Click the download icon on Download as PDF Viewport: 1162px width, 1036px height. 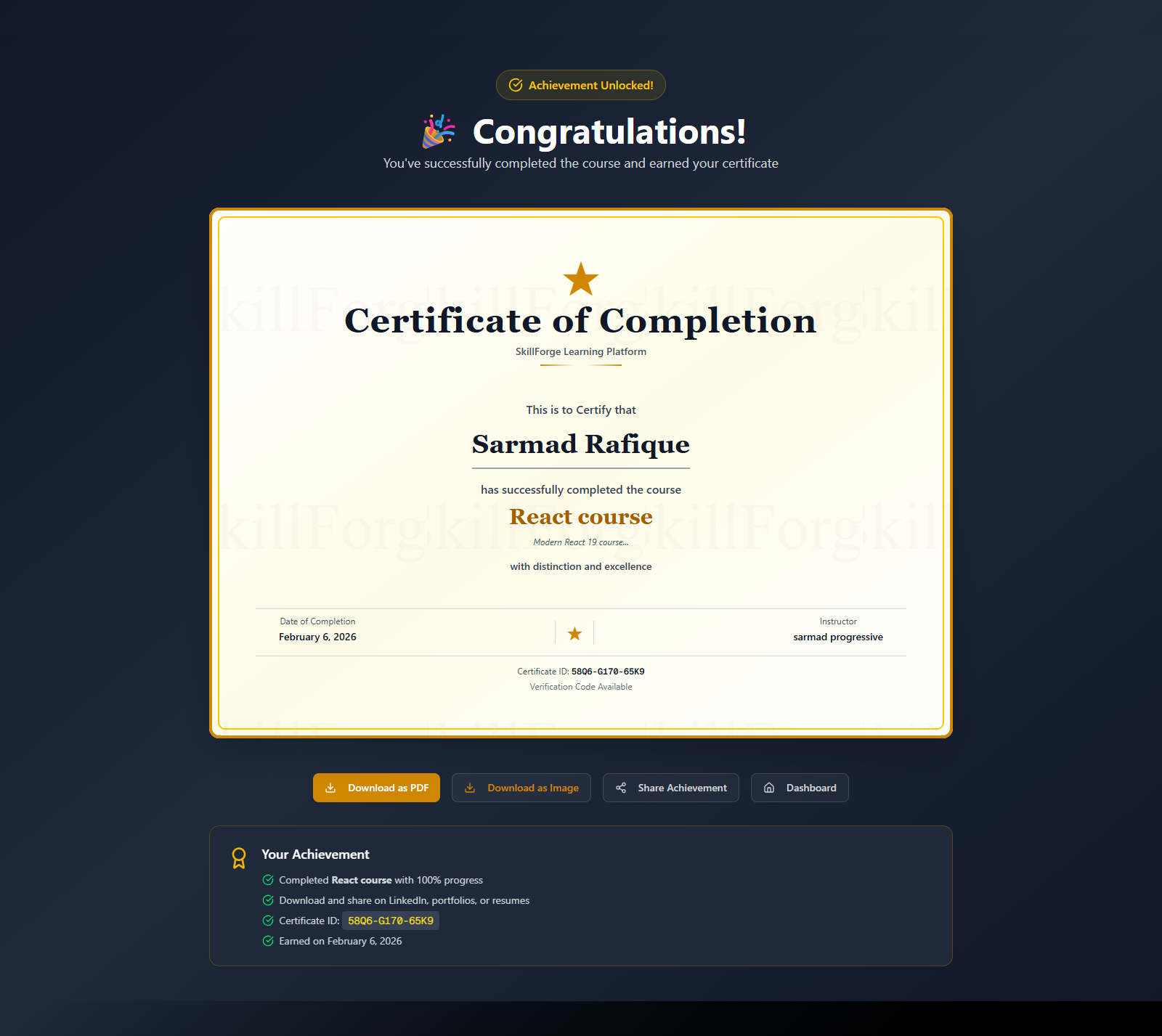[332, 788]
